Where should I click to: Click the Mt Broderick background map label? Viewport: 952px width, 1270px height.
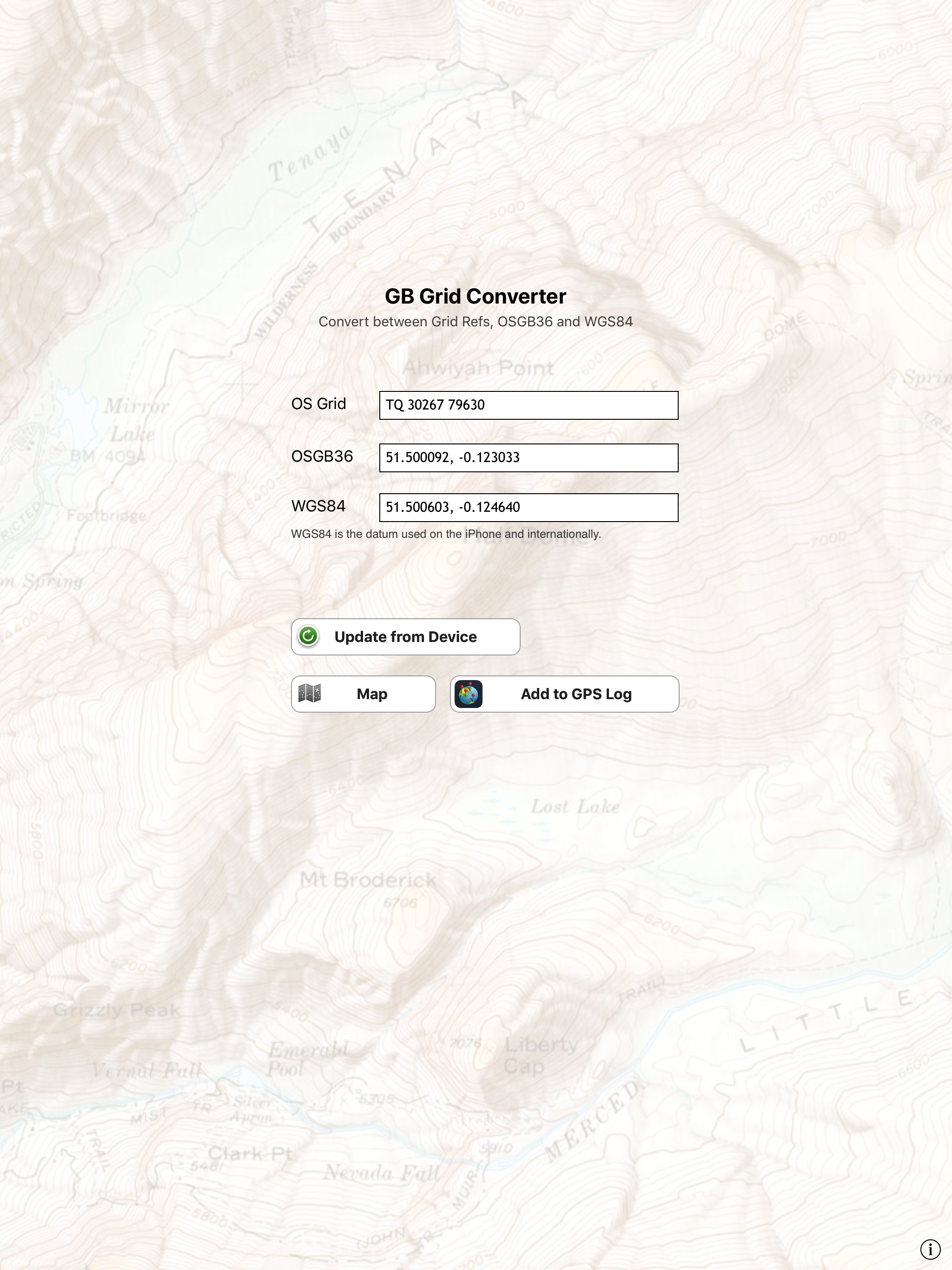coord(368,880)
